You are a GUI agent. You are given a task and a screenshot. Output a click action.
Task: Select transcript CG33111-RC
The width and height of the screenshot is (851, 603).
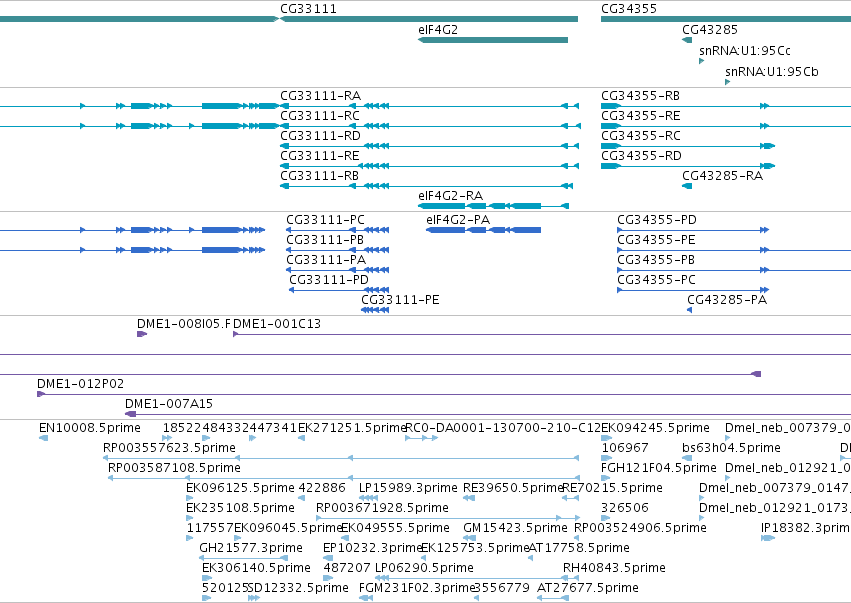(x=320, y=116)
